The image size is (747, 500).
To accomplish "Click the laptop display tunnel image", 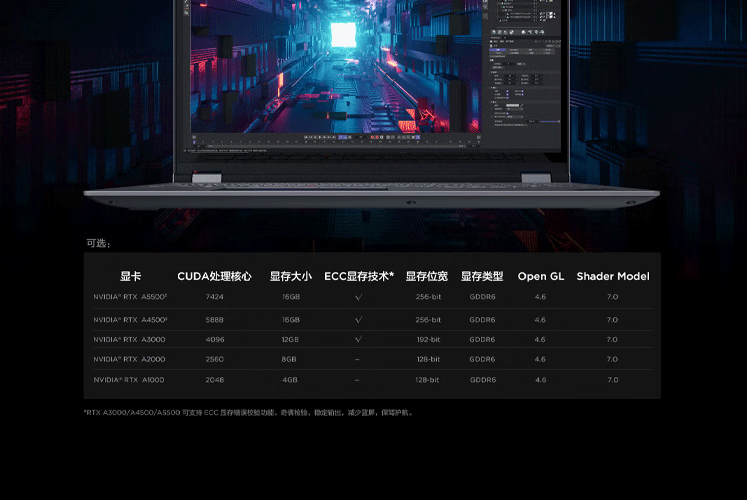I will pyautogui.click(x=336, y=66).
